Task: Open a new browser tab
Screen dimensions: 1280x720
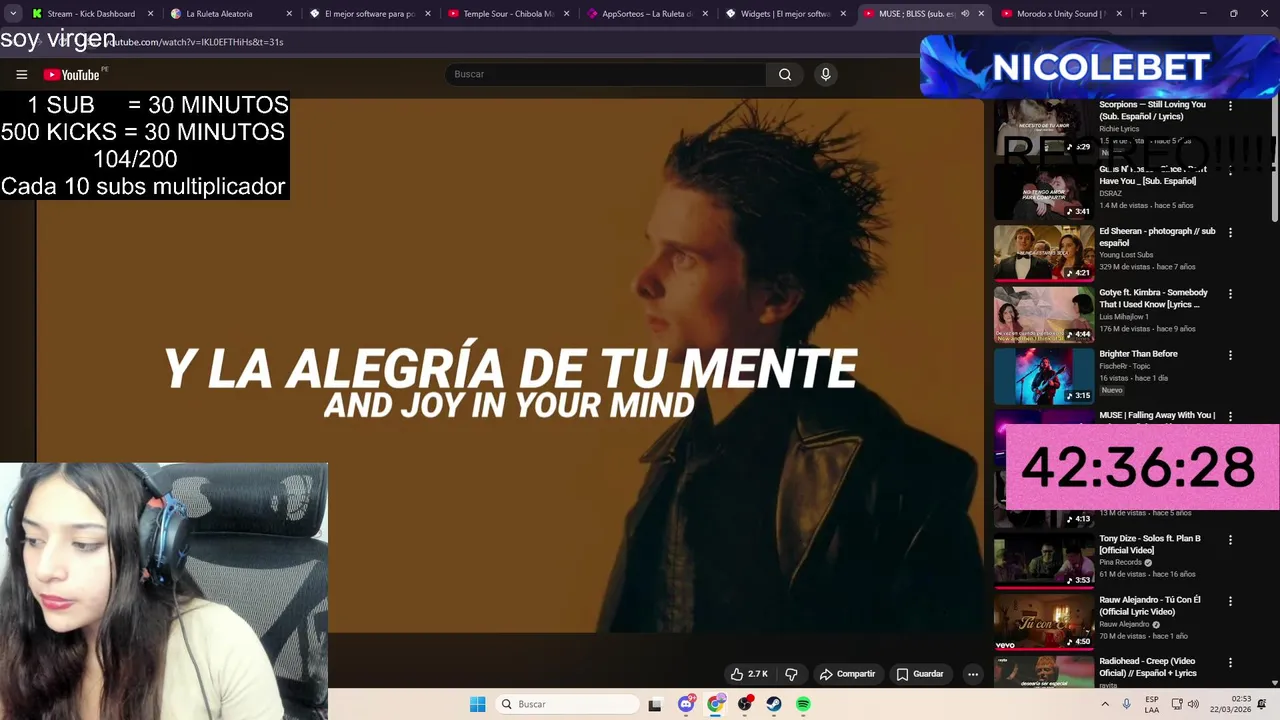Action: (1143, 14)
